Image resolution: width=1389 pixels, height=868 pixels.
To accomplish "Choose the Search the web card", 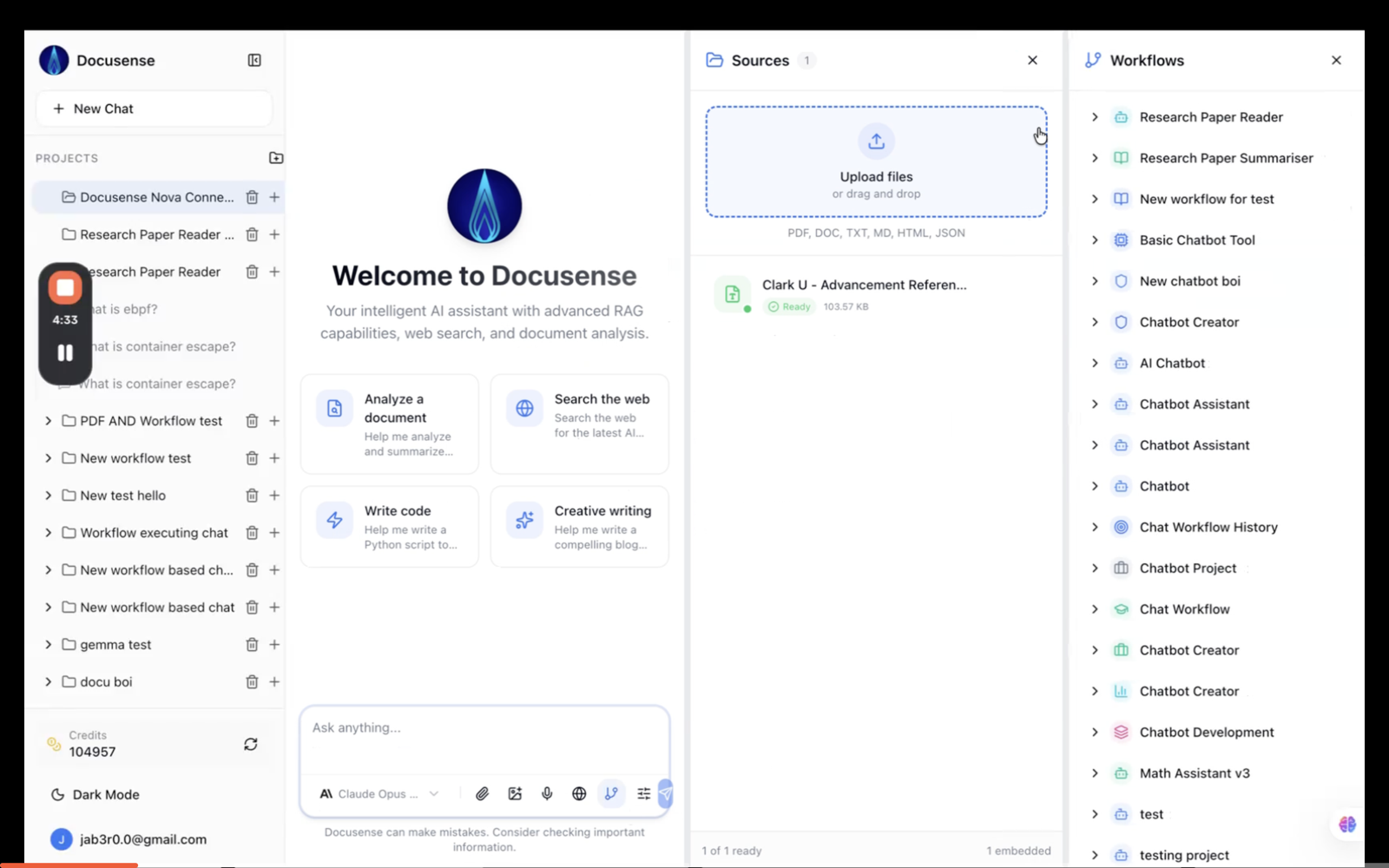I will point(580,424).
